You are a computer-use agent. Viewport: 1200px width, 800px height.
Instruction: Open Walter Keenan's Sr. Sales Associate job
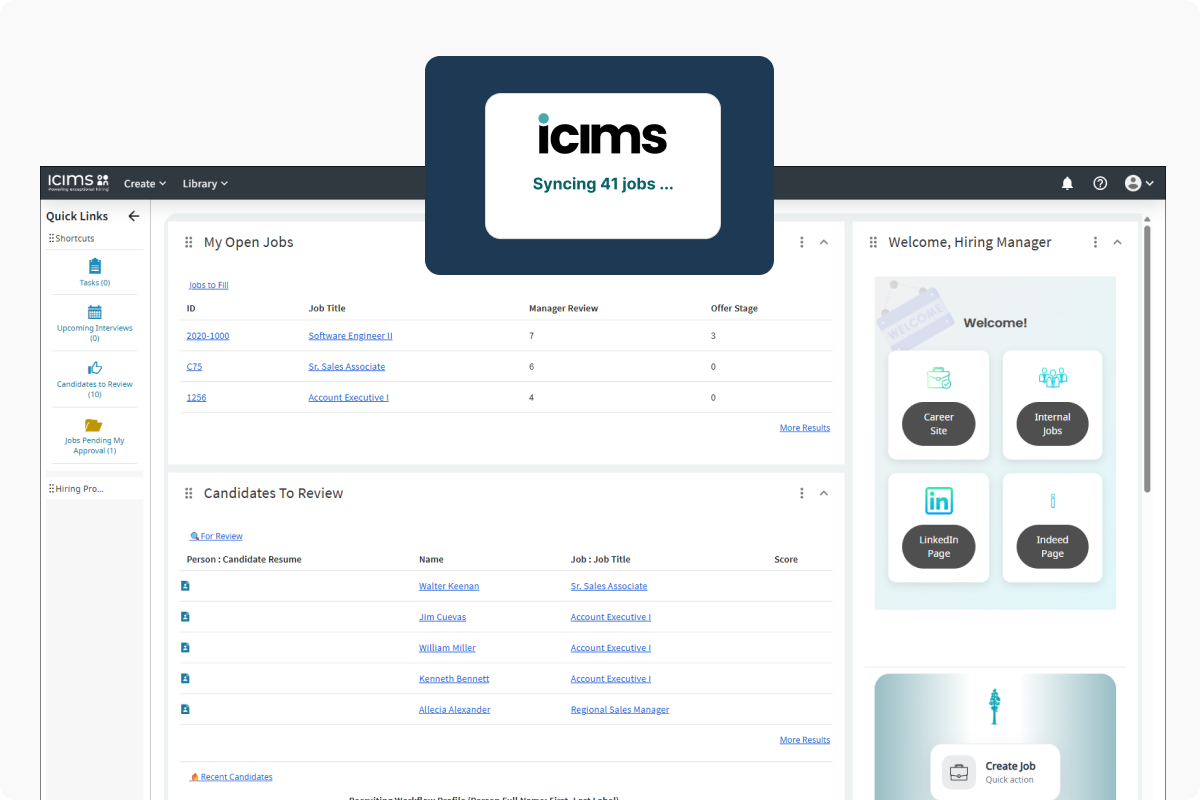609,586
